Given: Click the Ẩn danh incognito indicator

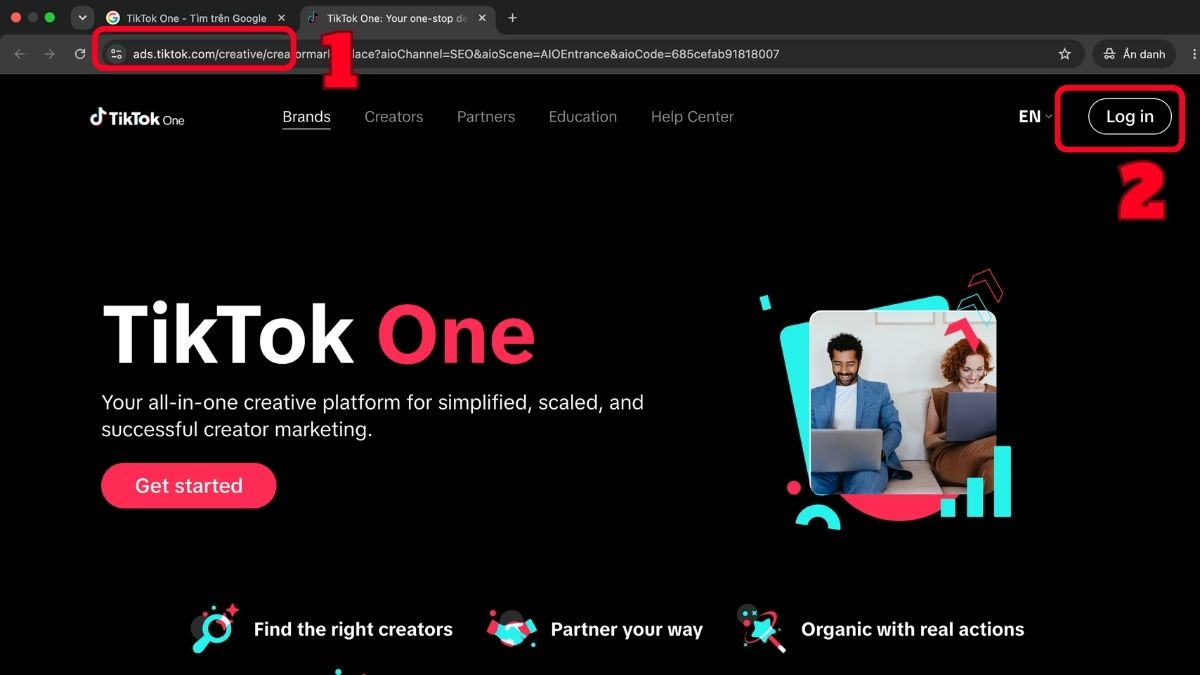Looking at the screenshot, I should 1134,54.
